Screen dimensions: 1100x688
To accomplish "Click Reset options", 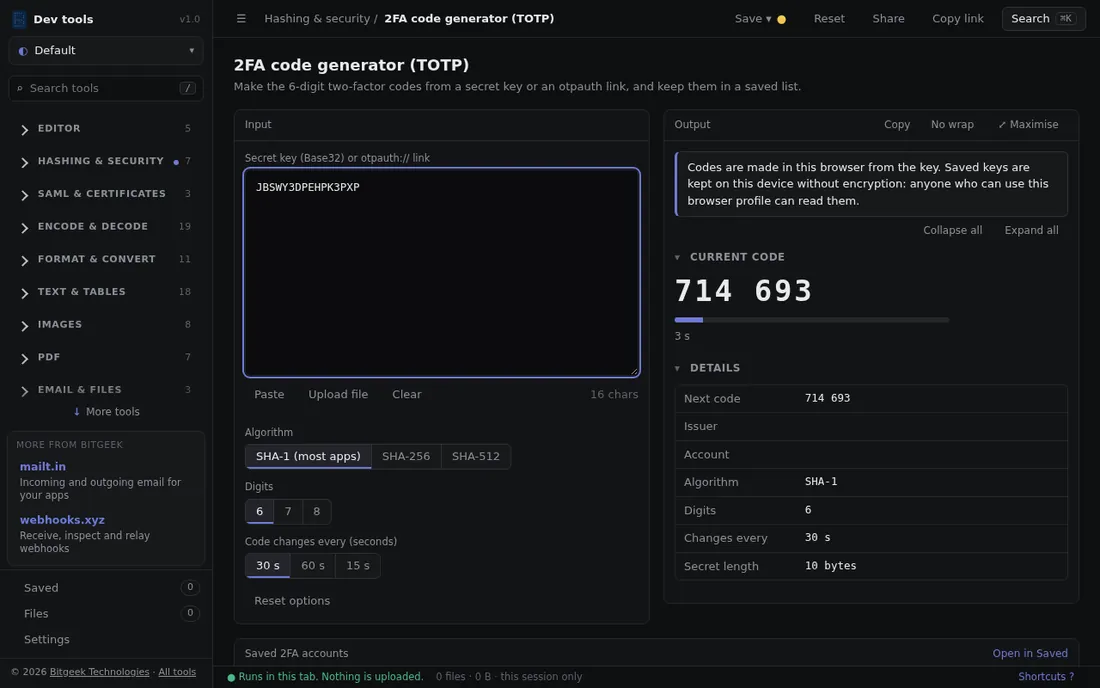I will tap(292, 601).
